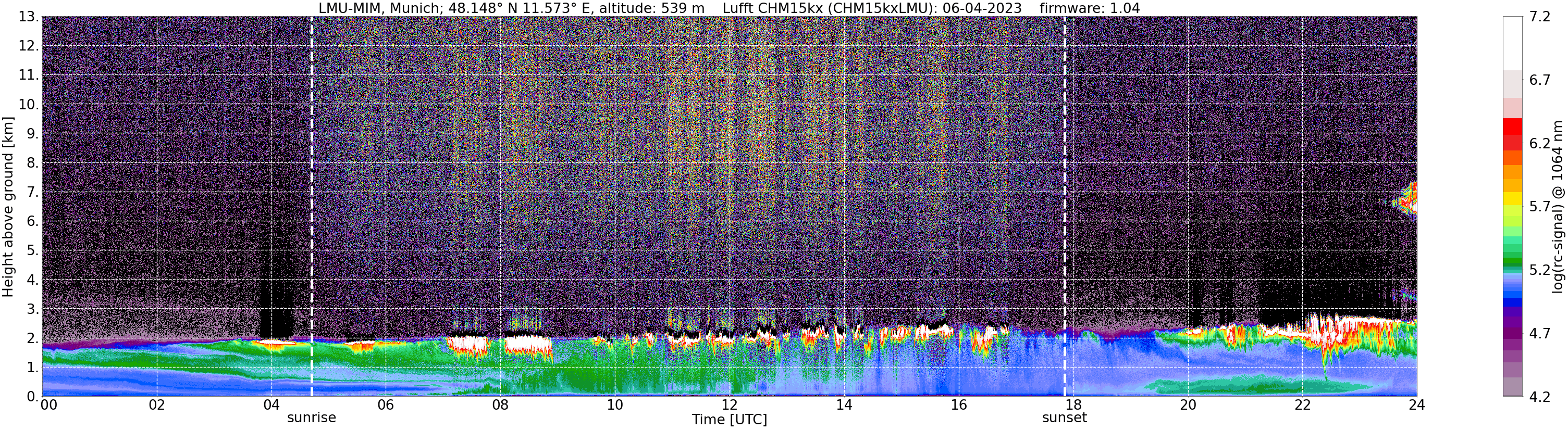Click the '10.' height tick label
Image resolution: width=1568 pixels, height=430 pixels.
click(28, 104)
